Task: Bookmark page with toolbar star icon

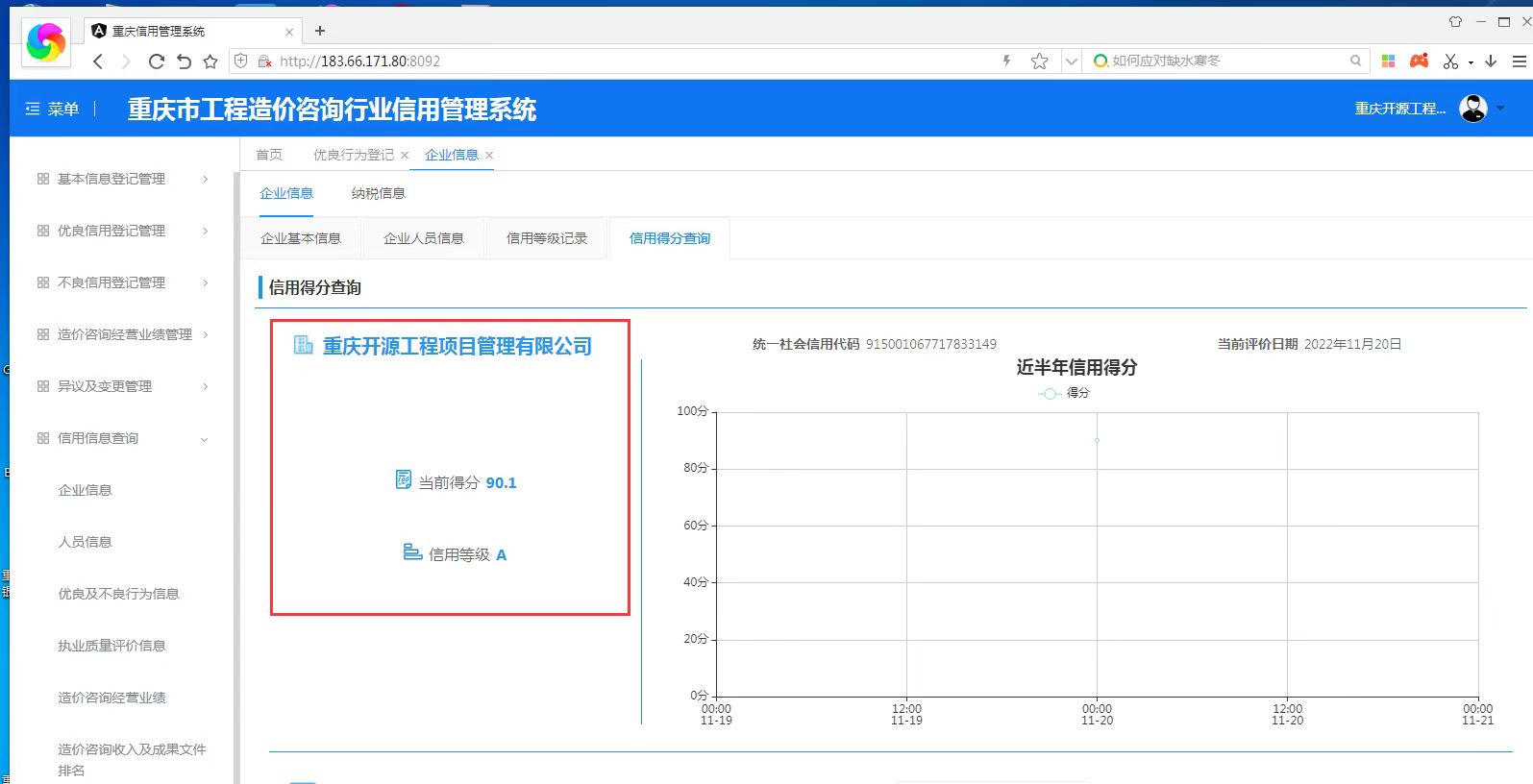Action: pos(210,61)
